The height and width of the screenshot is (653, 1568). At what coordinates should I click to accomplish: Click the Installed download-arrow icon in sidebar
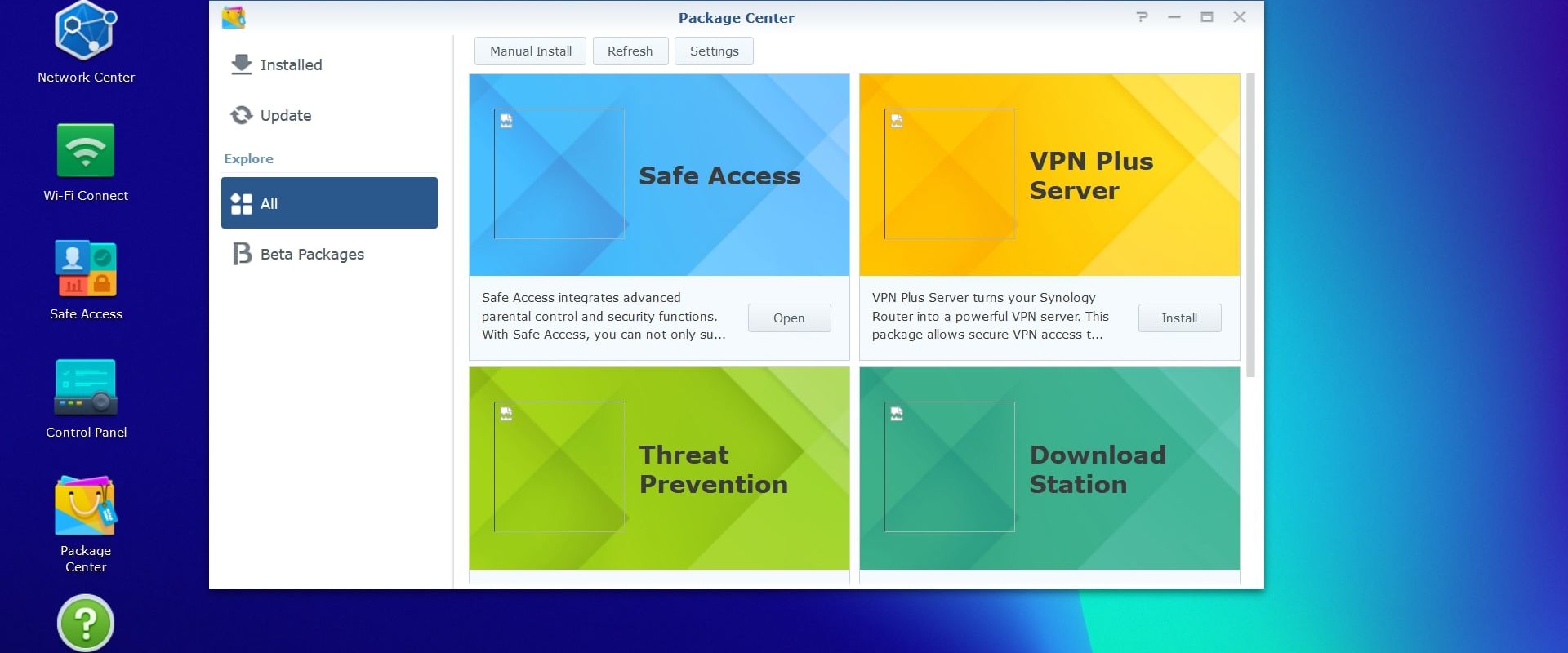coord(241,64)
